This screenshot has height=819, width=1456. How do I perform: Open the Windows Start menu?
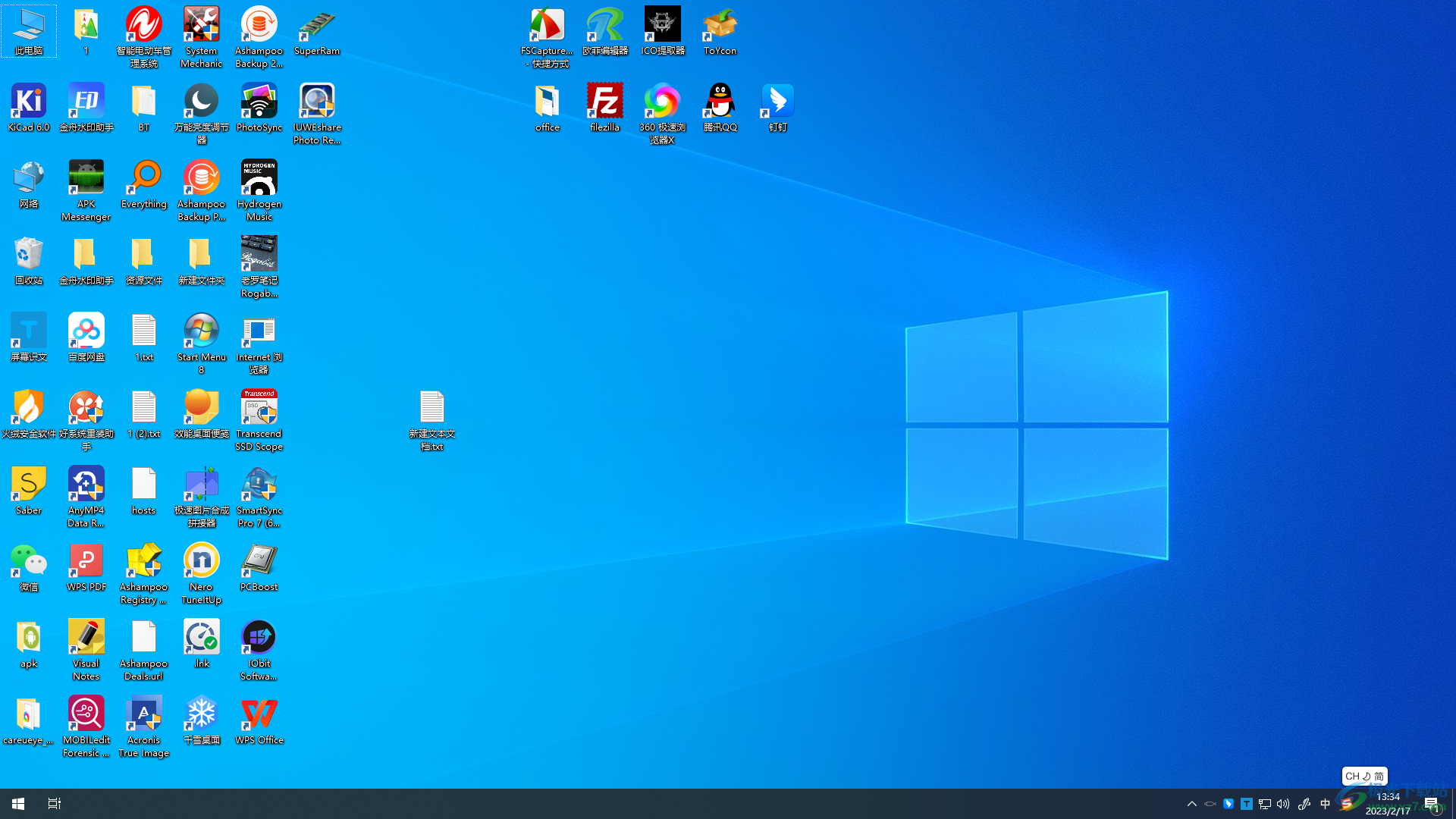point(18,804)
